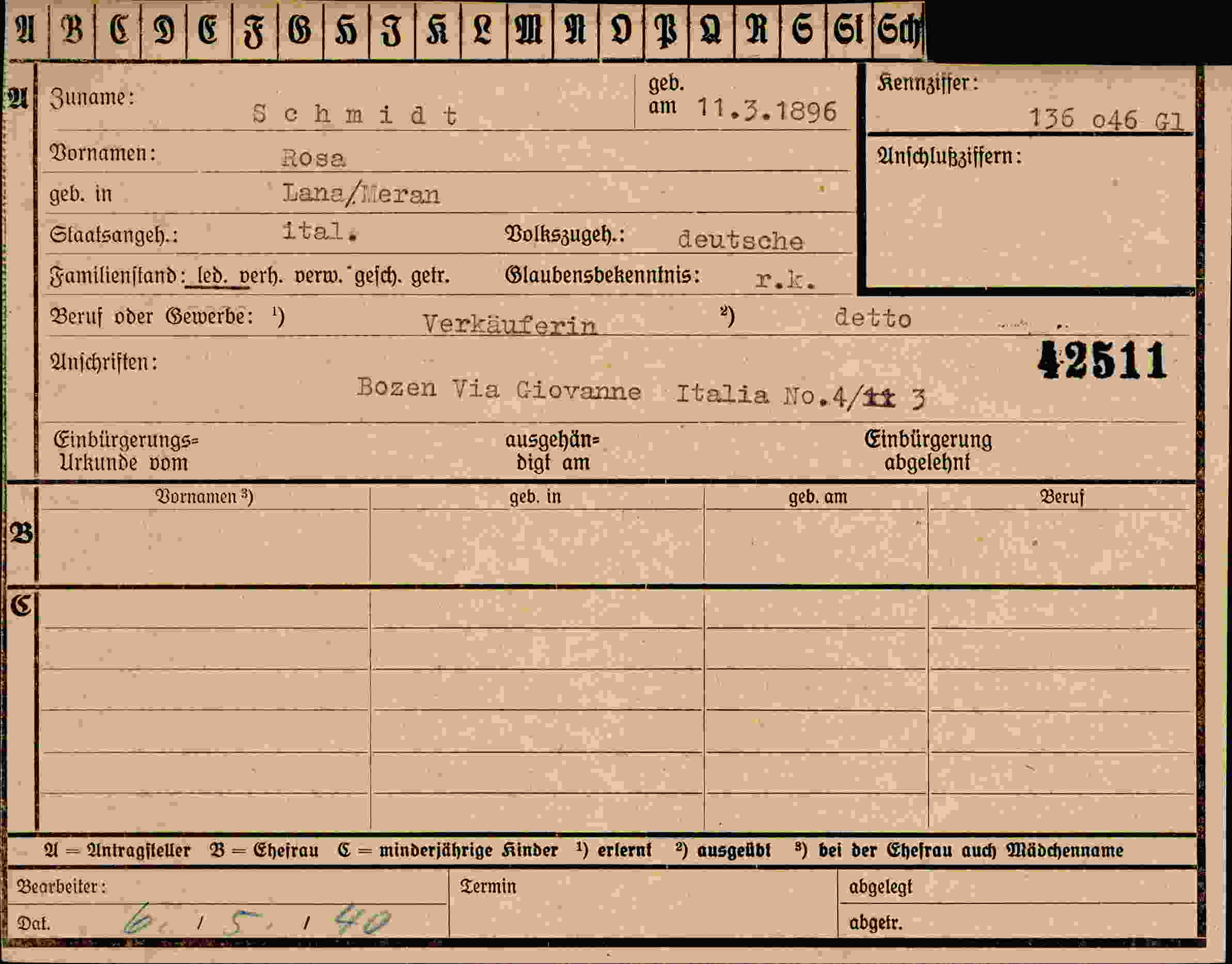Click the large "C" section marker at left
1232x964 pixels.
22,605
